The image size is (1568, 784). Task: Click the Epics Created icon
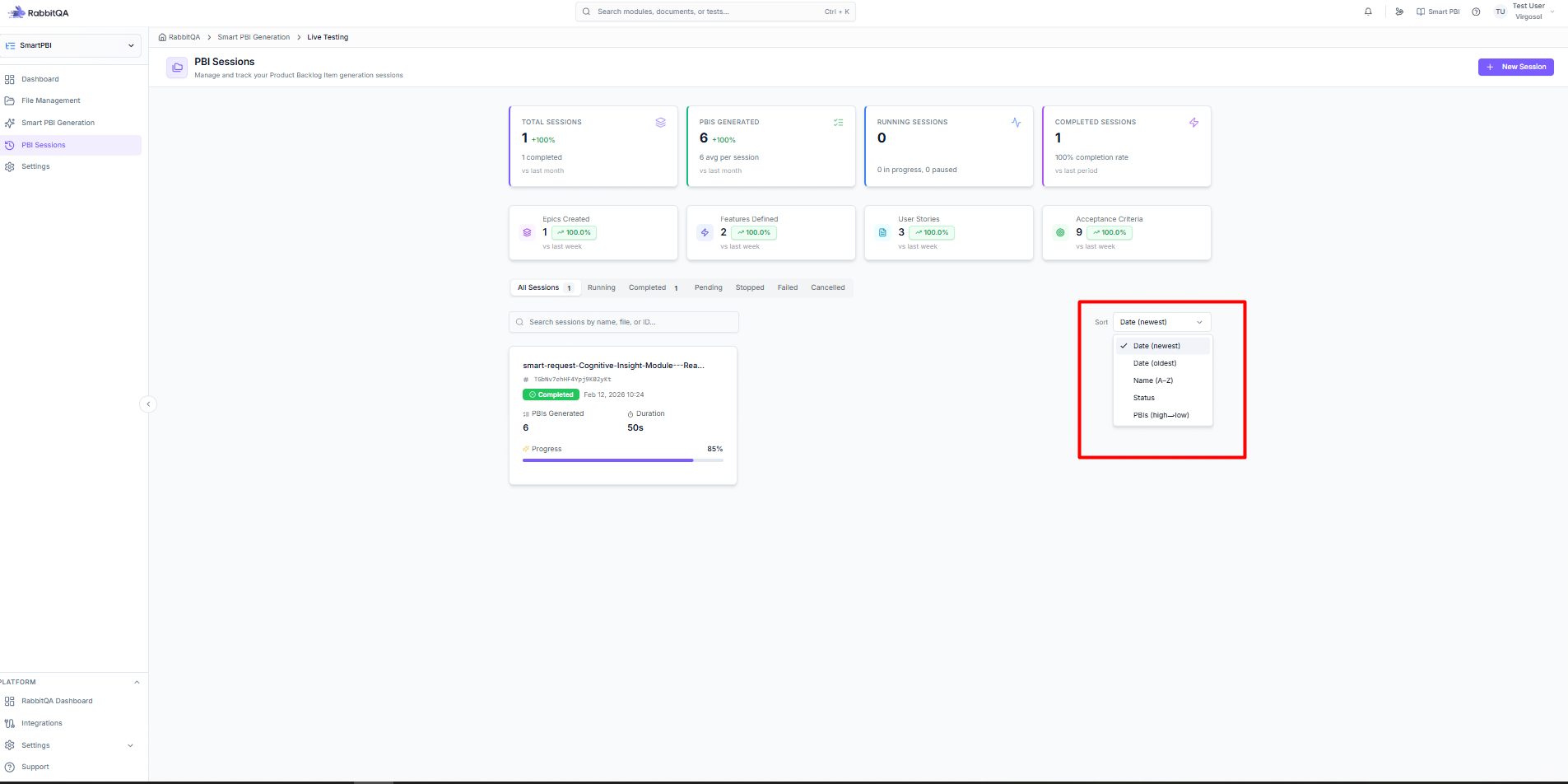(x=527, y=233)
